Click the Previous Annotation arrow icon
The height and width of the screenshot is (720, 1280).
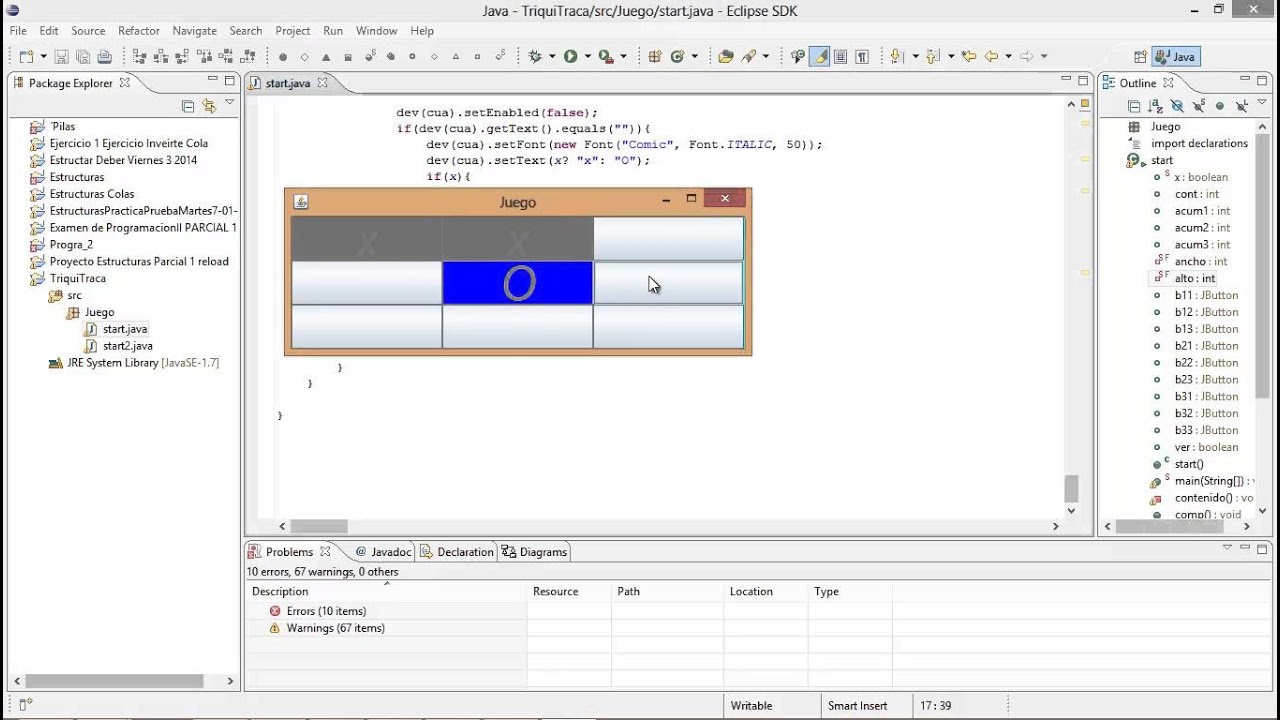click(932, 57)
